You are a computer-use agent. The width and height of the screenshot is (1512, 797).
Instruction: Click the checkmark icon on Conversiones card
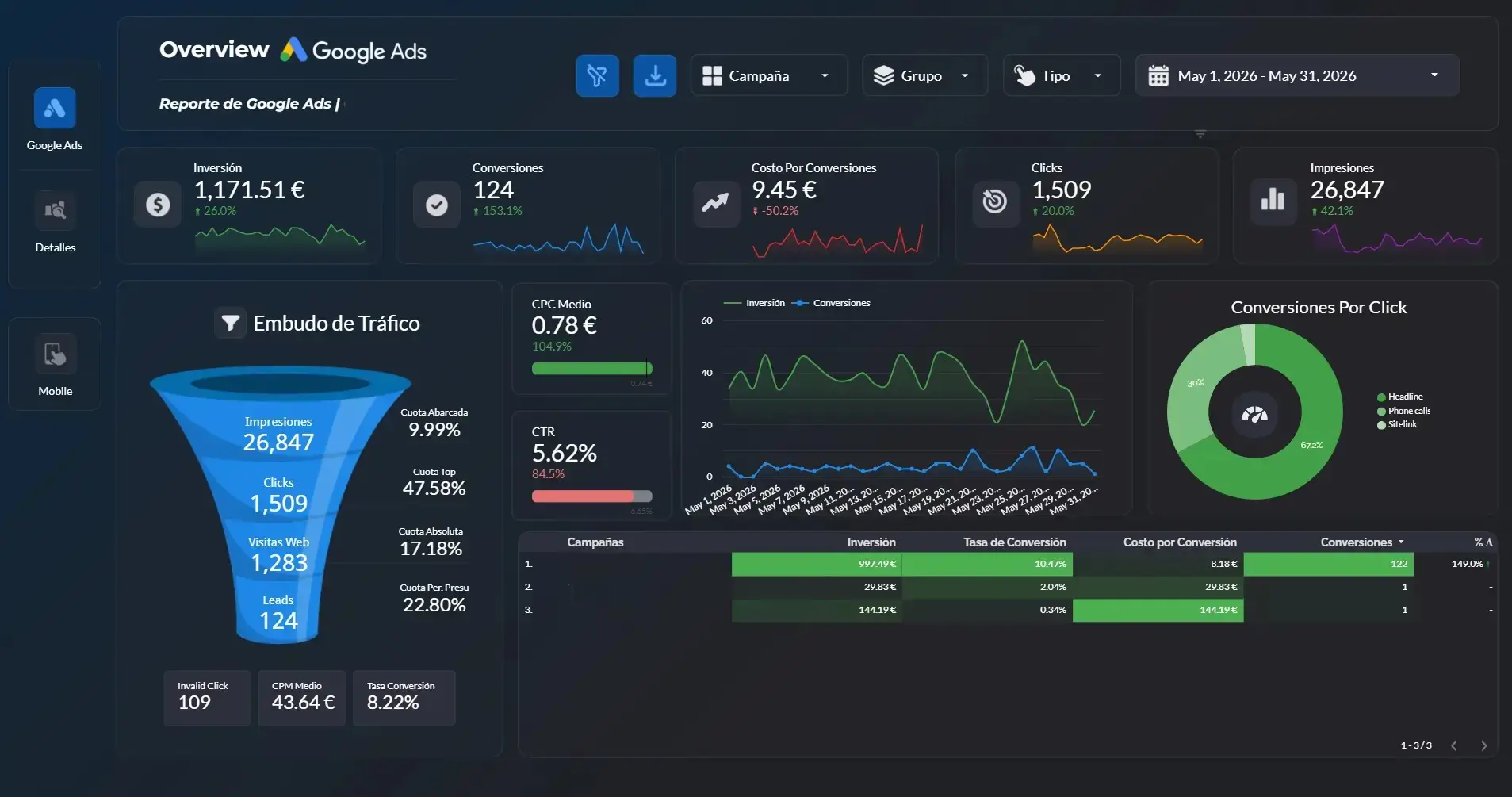[437, 205]
